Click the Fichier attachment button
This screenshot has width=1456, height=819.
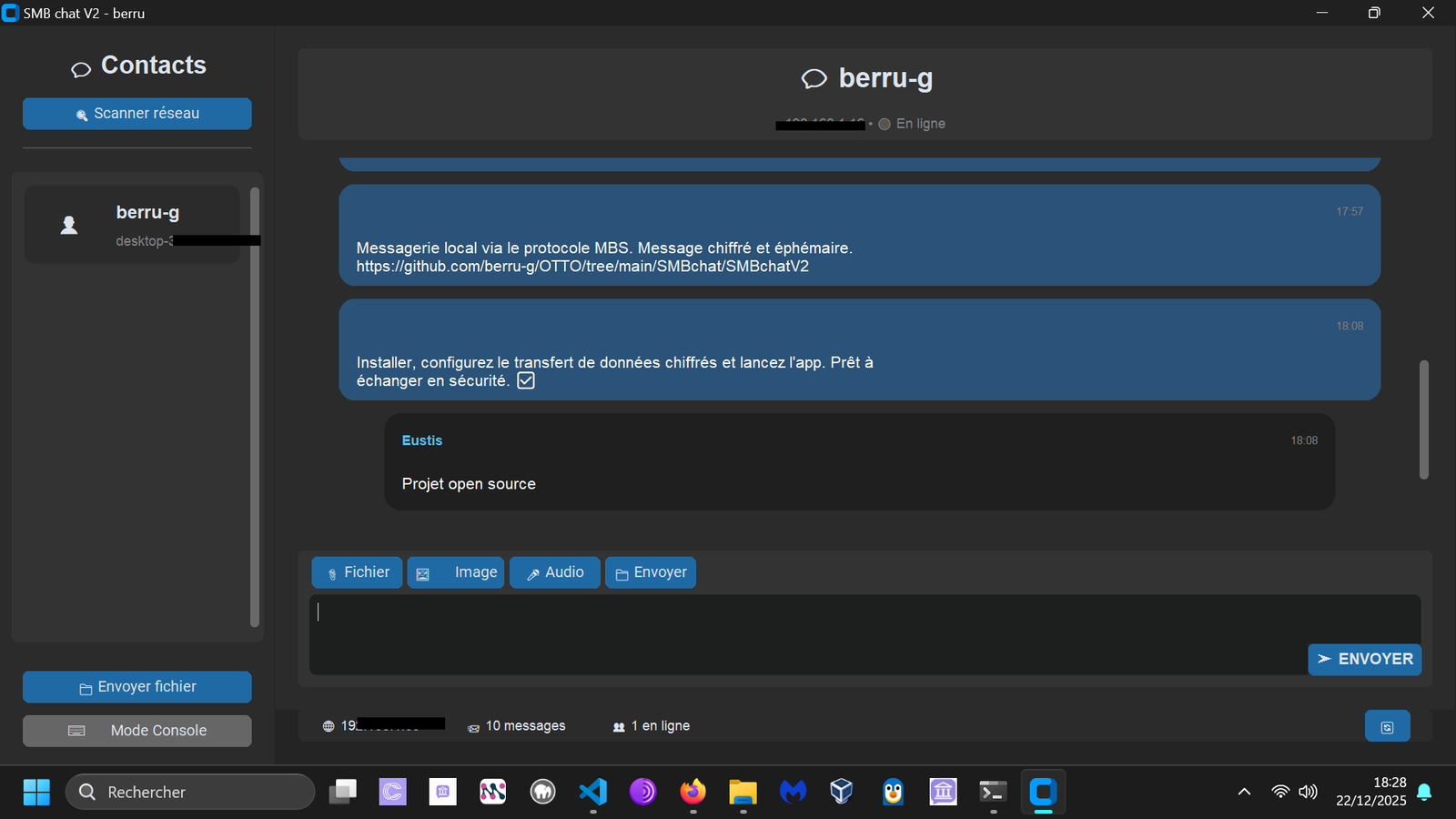tap(357, 572)
